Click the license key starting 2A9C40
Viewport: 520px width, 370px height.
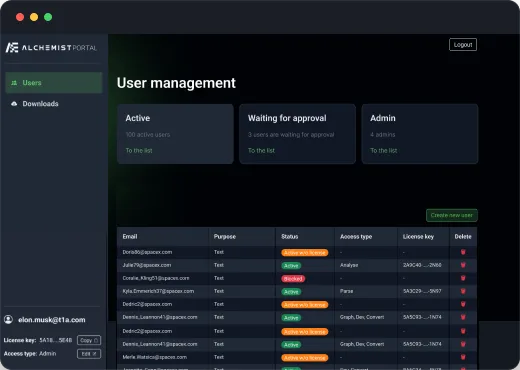[x=422, y=265]
